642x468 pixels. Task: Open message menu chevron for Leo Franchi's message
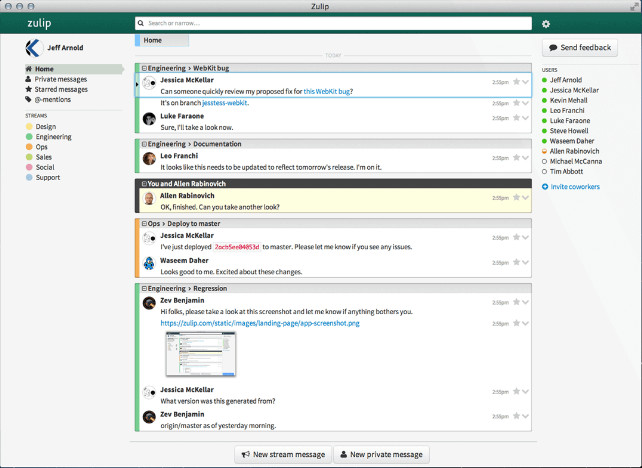coord(525,158)
